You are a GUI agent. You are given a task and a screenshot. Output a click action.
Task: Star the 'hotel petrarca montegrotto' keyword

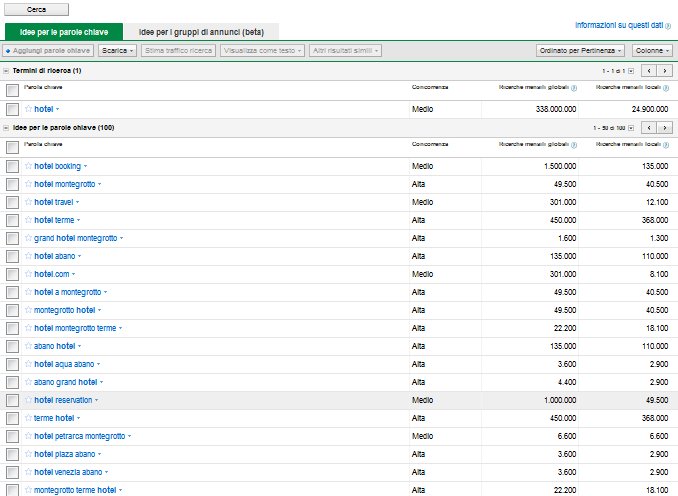[29, 436]
